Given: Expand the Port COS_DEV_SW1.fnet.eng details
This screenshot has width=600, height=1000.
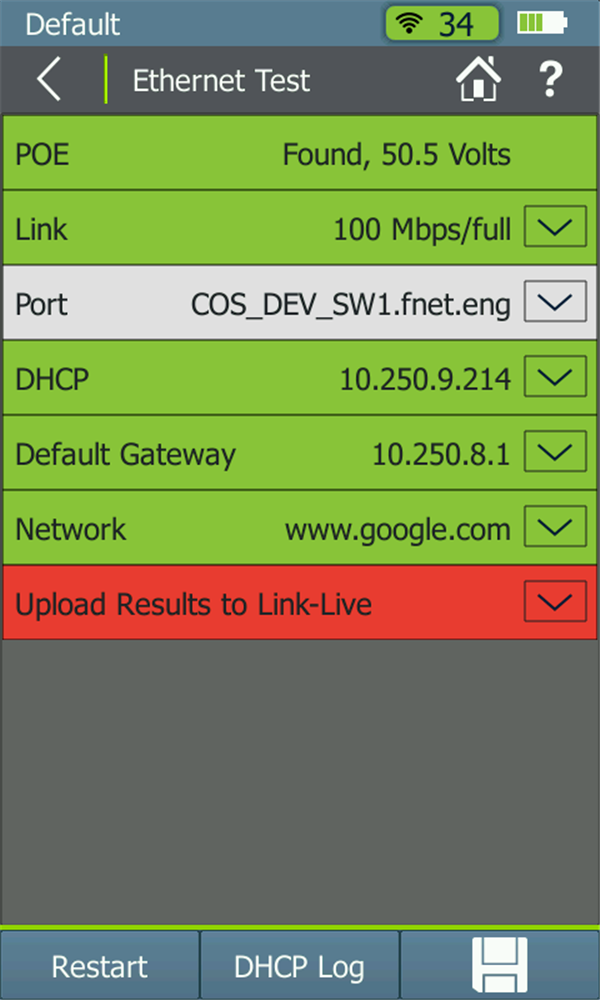Looking at the screenshot, I should pyautogui.click(x=555, y=301).
